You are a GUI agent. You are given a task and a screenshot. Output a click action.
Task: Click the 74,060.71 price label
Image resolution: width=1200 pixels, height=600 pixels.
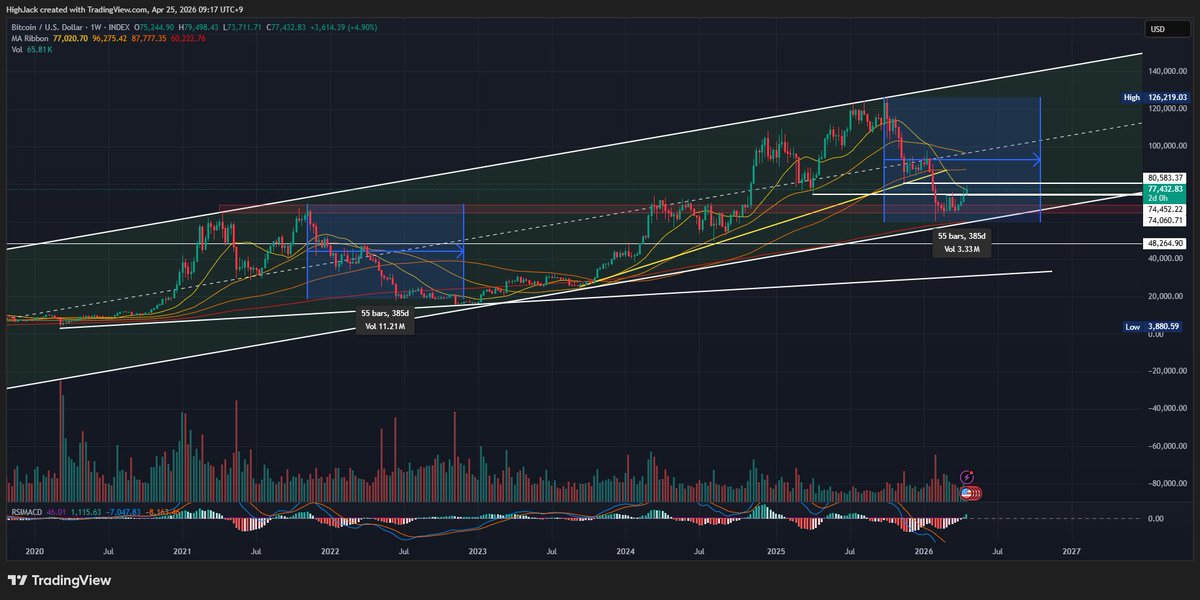pyautogui.click(x=1166, y=220)
